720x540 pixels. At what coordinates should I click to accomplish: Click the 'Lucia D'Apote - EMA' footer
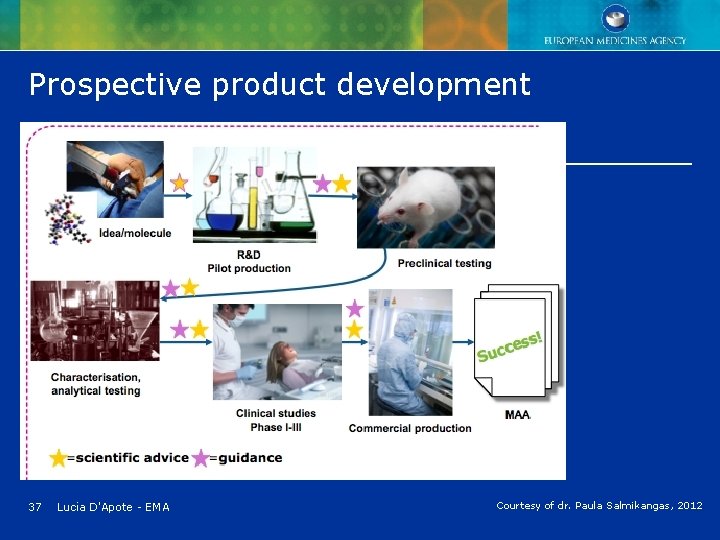[x=113, y=507]
